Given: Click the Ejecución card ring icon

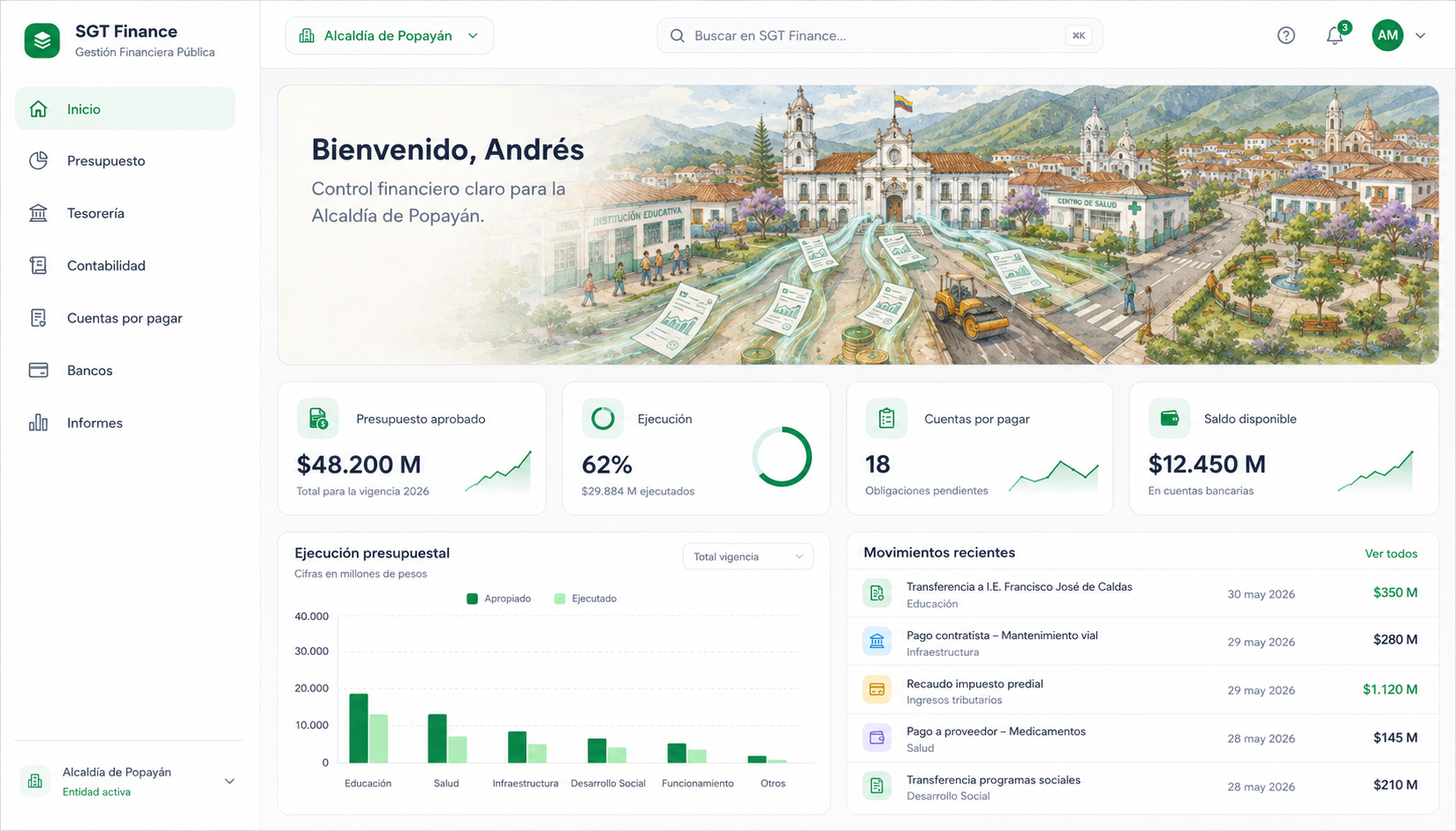Looking at the screenshot, I should [x=603, y=419].
